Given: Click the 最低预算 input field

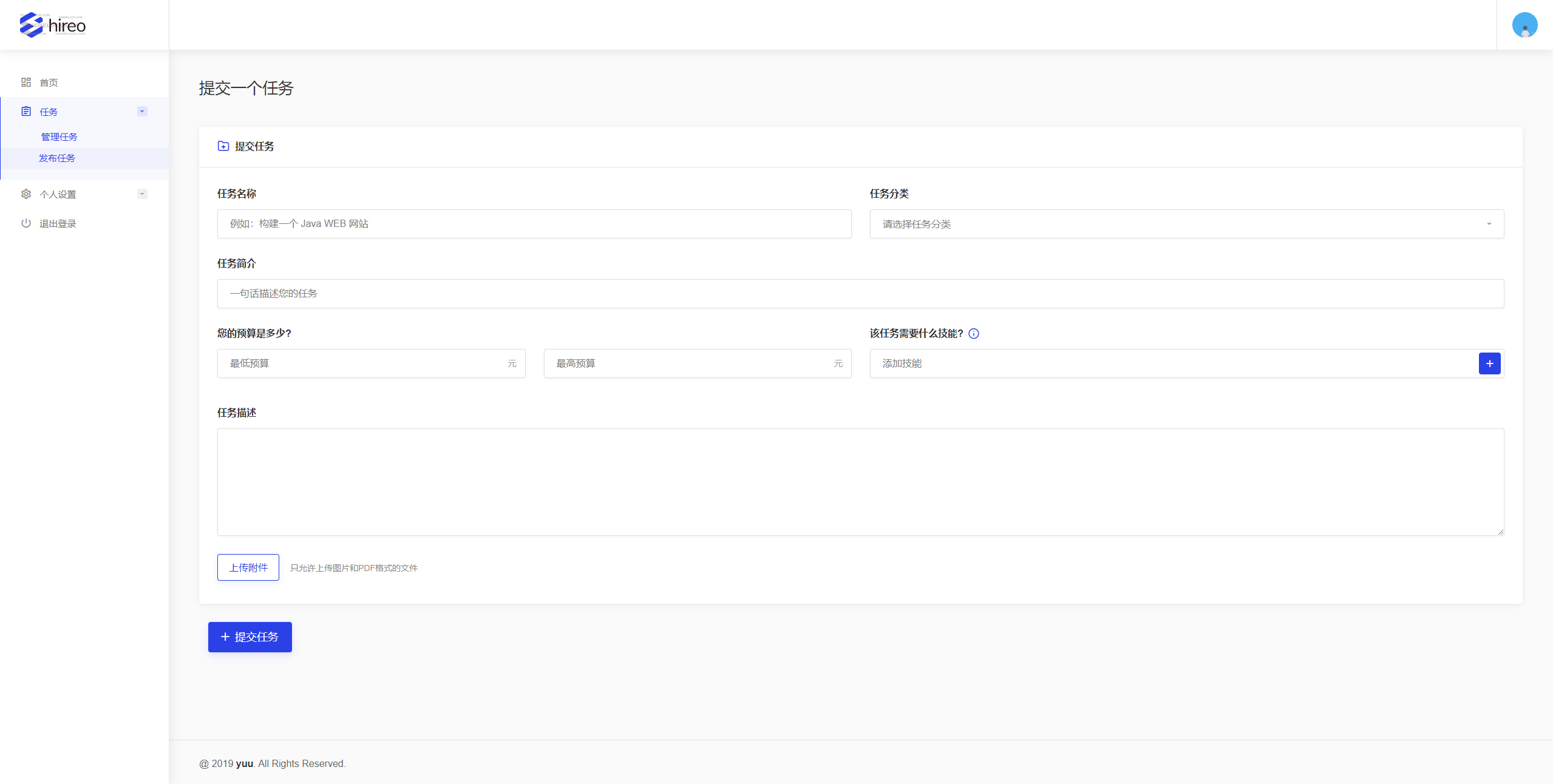Looking at the screenshot, I should tap(364, 363).
